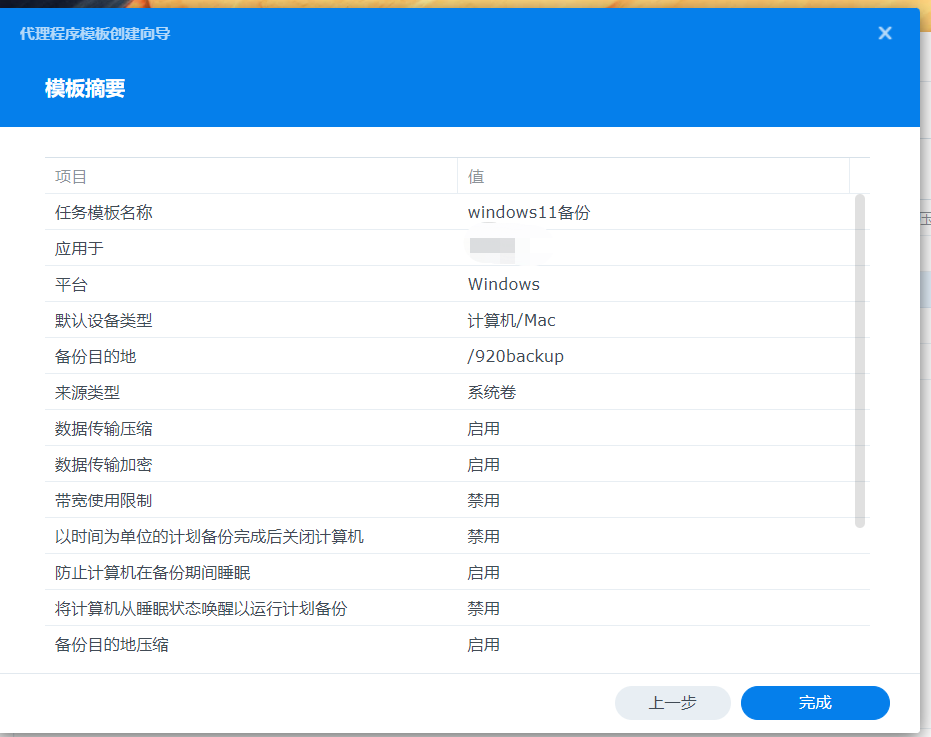Select the 系统卷 value
Screen dimensions: 931x737
(492, 393)
